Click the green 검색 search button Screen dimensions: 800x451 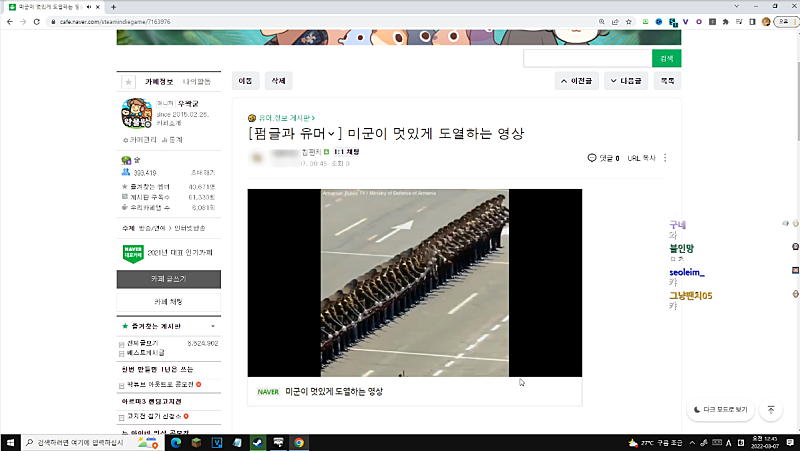(x=666, y=59)
